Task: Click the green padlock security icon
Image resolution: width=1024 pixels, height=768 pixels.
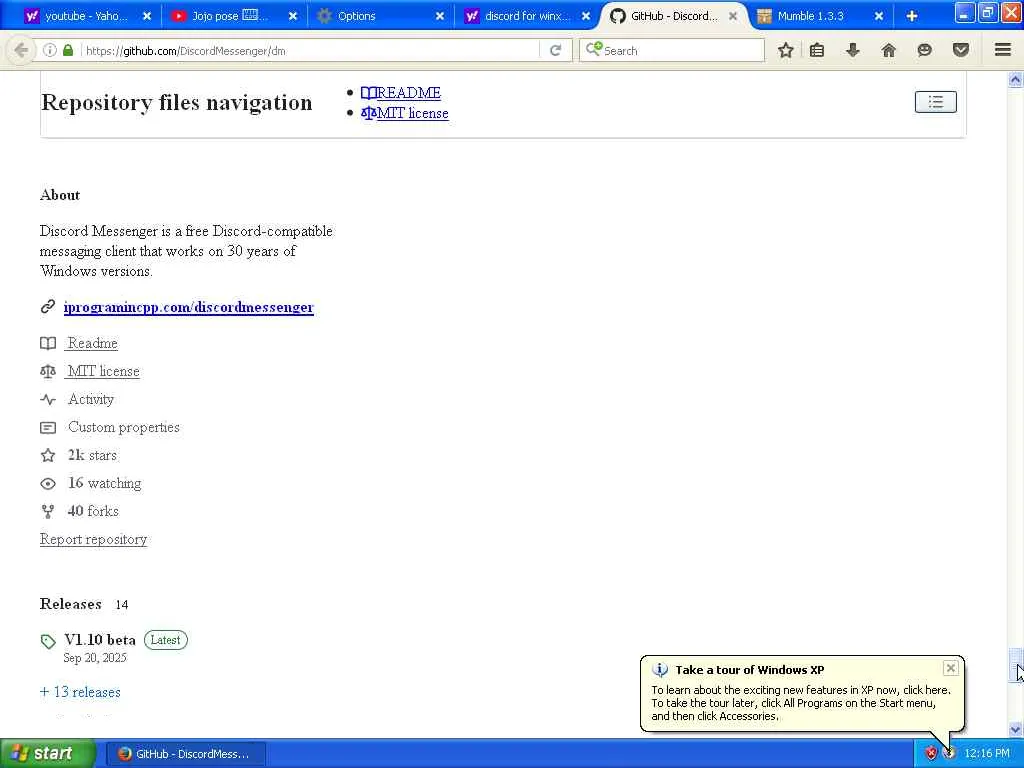Action: click(x=68, y=50)
